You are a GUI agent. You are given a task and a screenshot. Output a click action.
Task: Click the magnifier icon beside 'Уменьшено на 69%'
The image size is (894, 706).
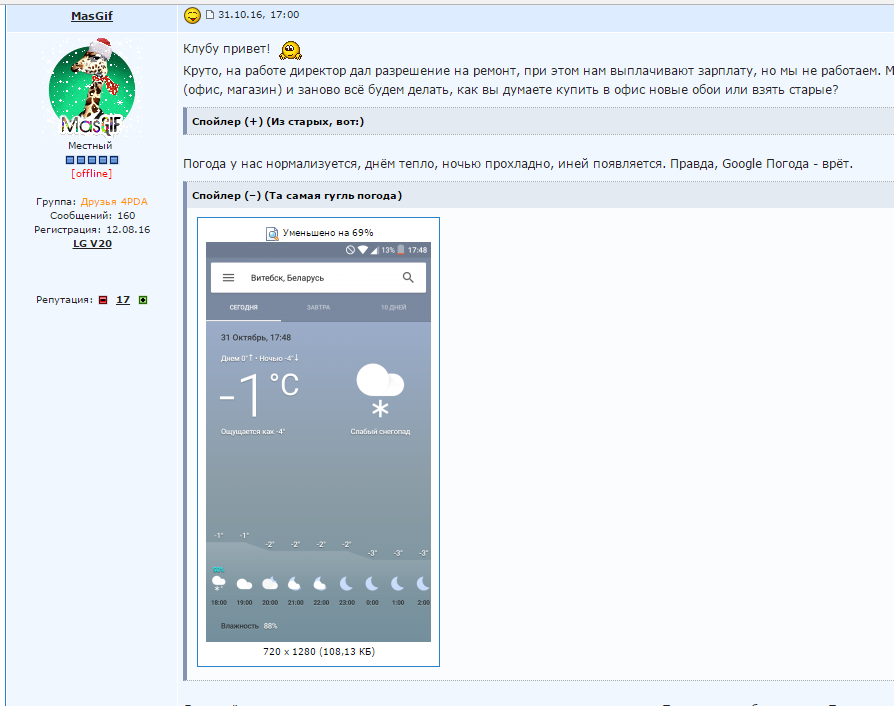(x=272, y=233)
